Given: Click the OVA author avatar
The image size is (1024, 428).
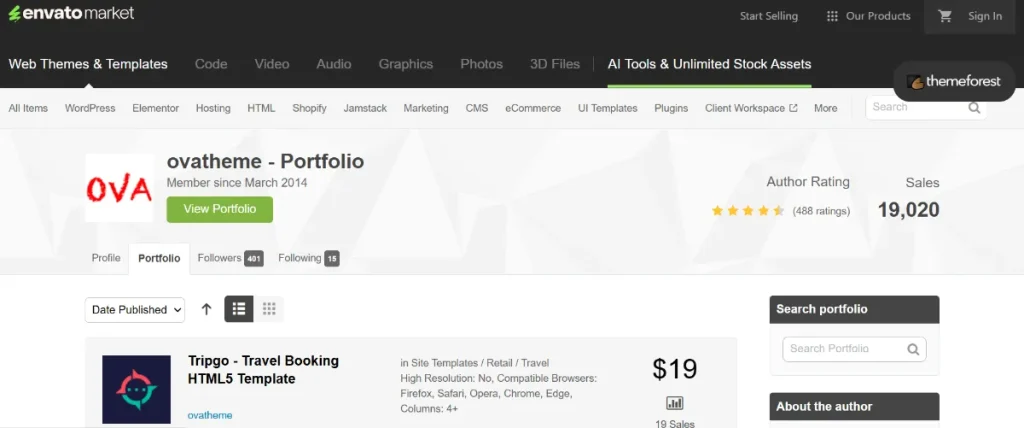Looking at the screenshot, I should pyautogui.click(x=119, y=188).
